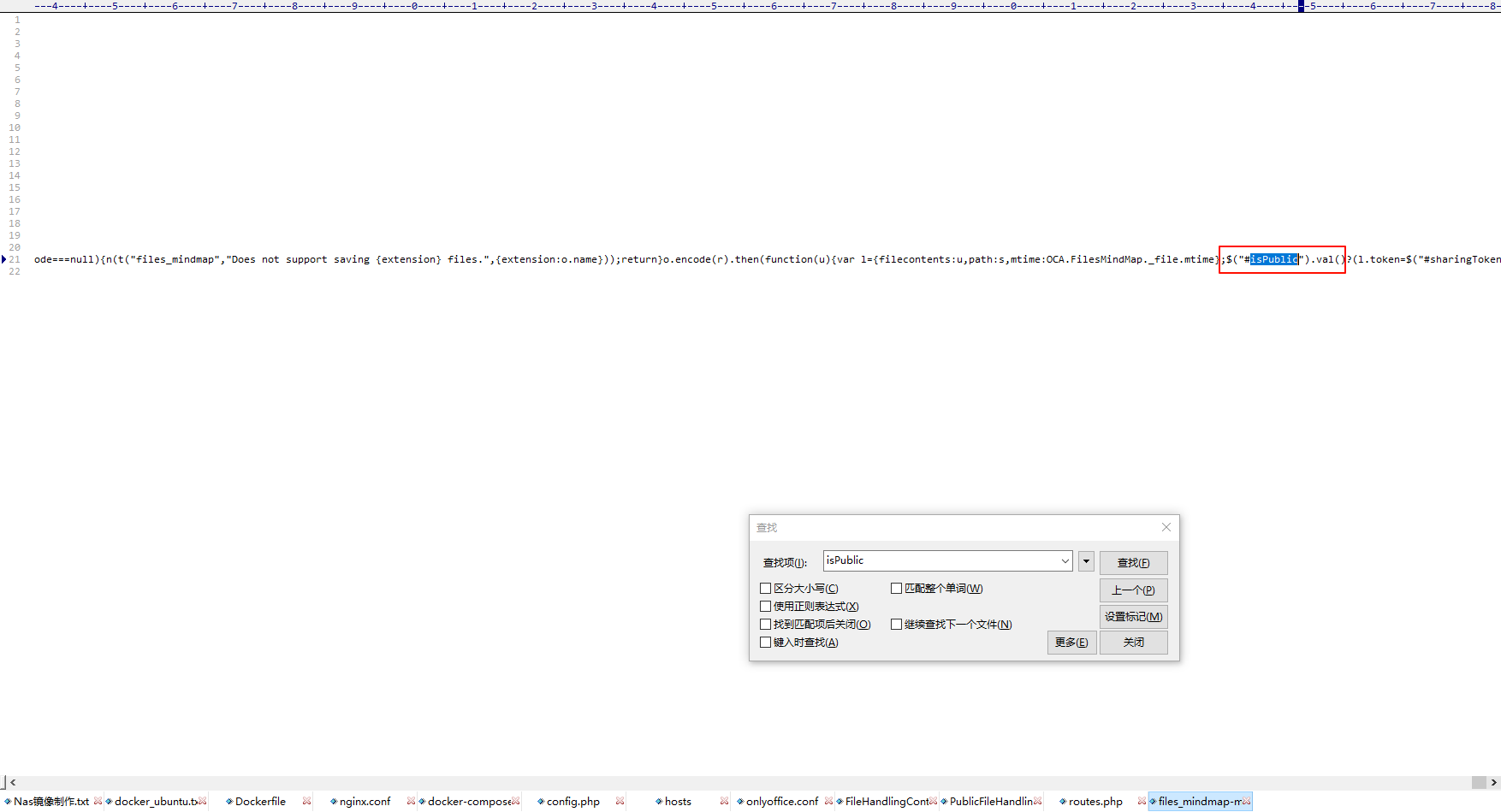Close the Nas镜像制作.txt tab with its X icon

pos(98,802)
